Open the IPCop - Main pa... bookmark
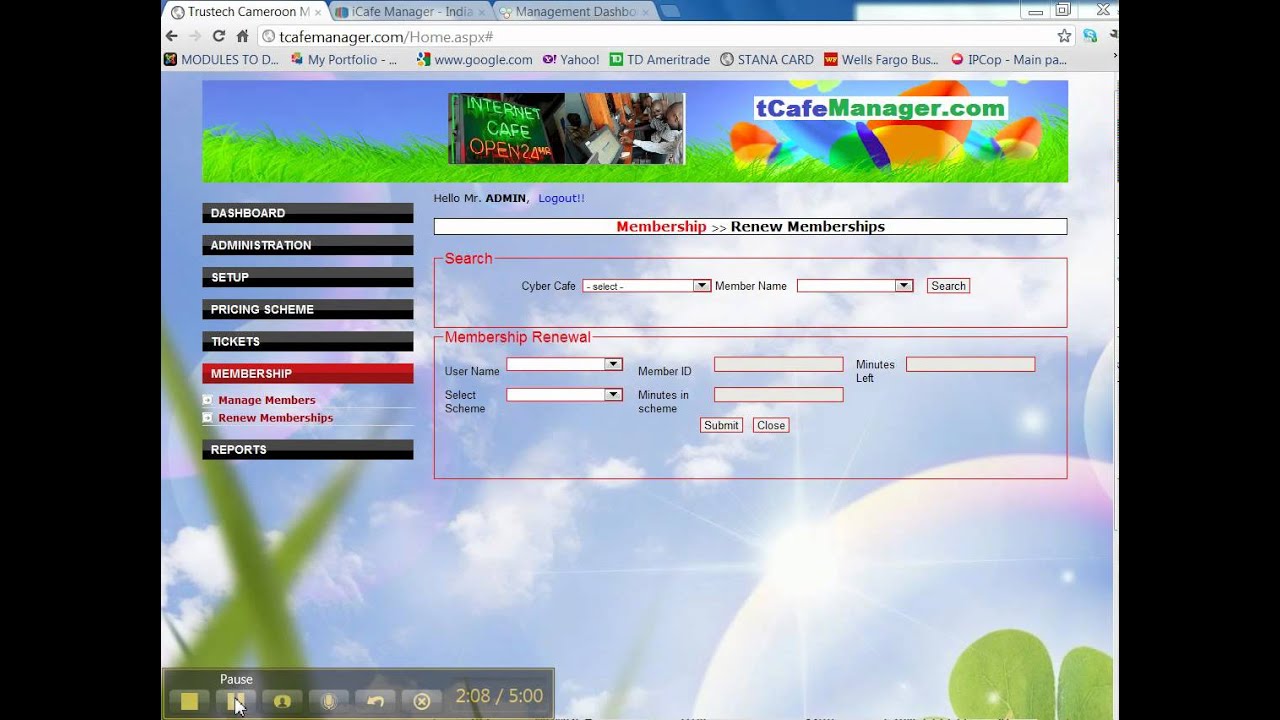The image size is (1280, 720). click(x=1009, y=60)
